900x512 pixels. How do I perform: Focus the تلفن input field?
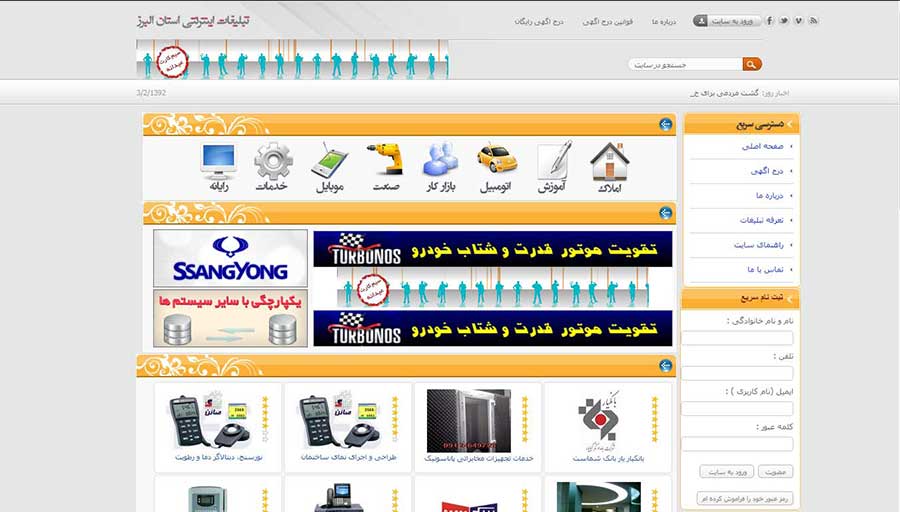pyautogui.click(x=738, y=373)
